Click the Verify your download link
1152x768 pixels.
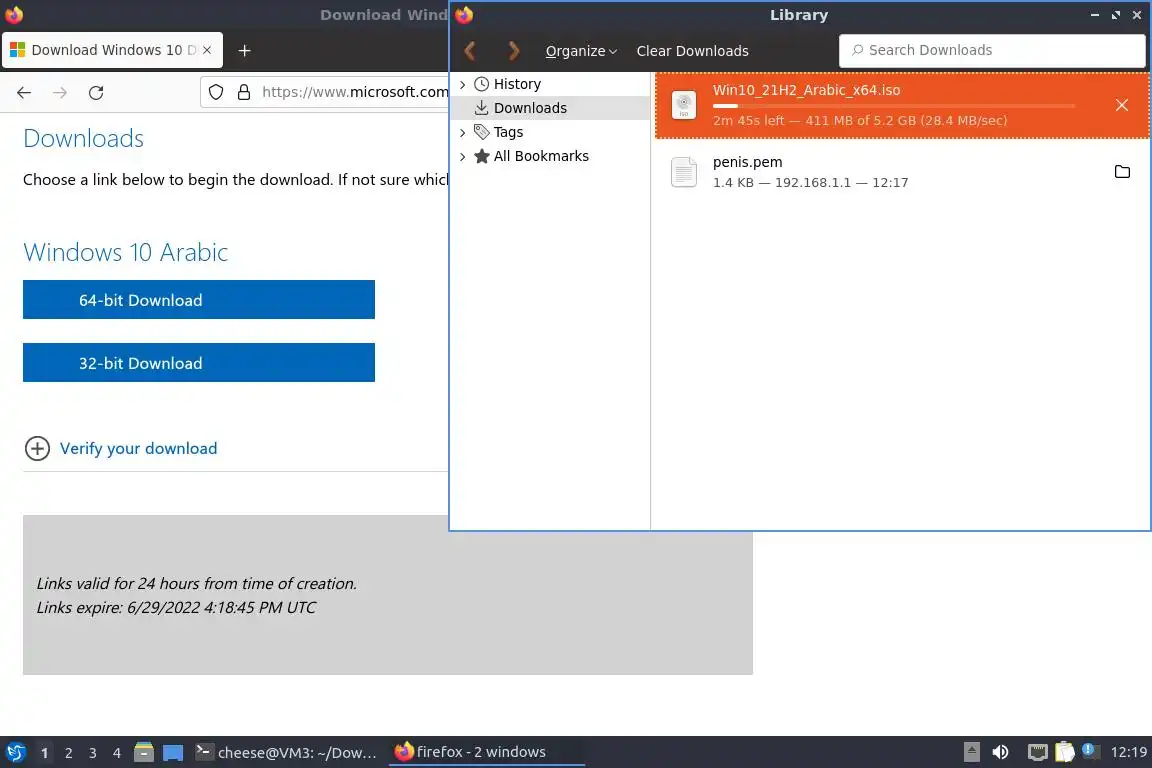pyautogui.click(x=138, y=448)
